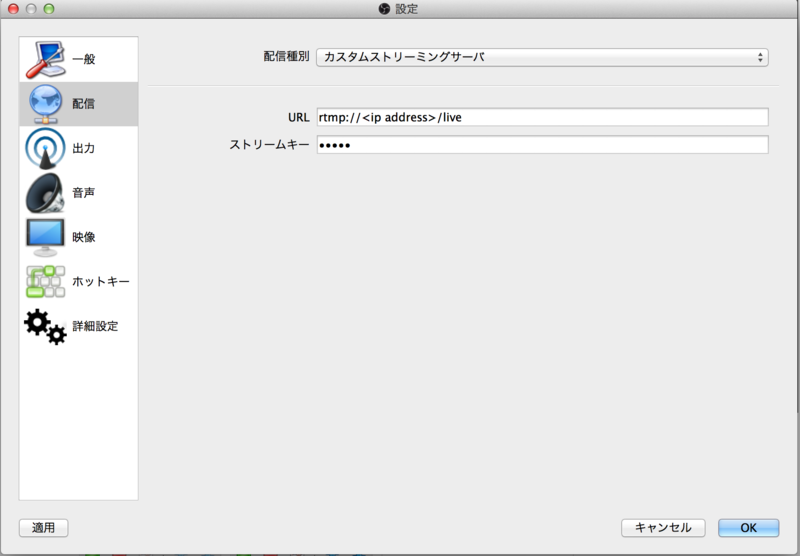Viewport: 800px width, 556px height.
Task: Select the ホットキー label in sidebar
Action: 101,282
